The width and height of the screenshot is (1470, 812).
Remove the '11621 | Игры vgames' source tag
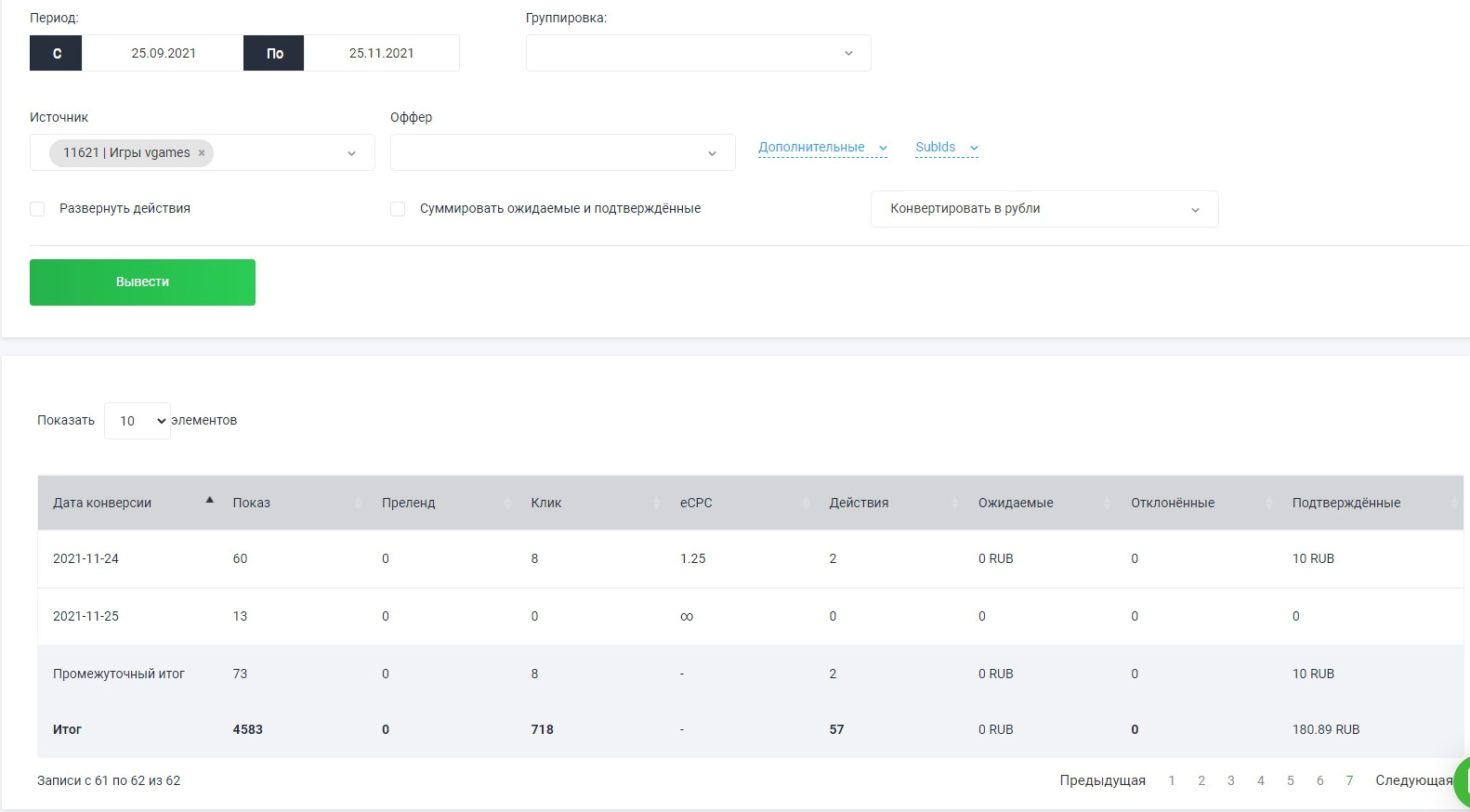pyautogui.click(x=202, y=153)
